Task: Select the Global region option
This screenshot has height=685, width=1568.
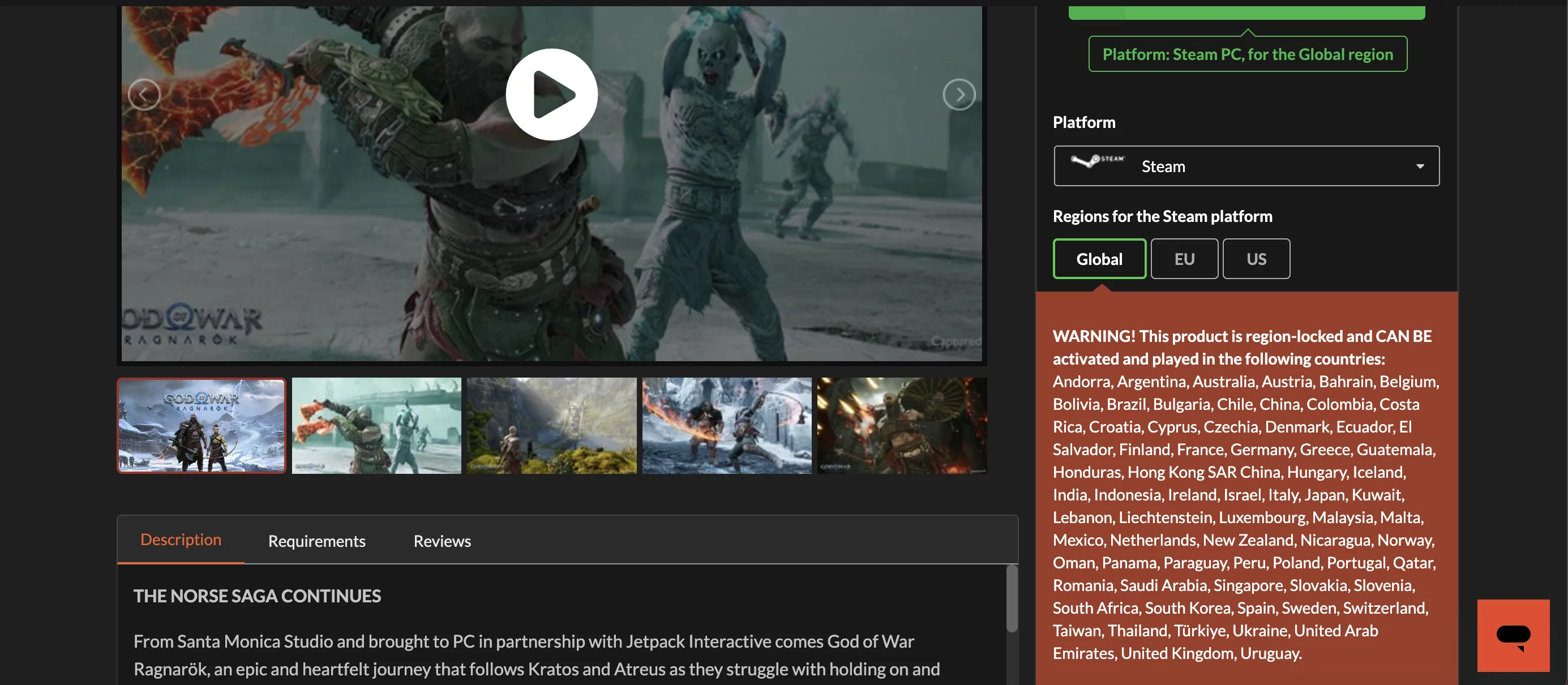Action: [1099, 259]
